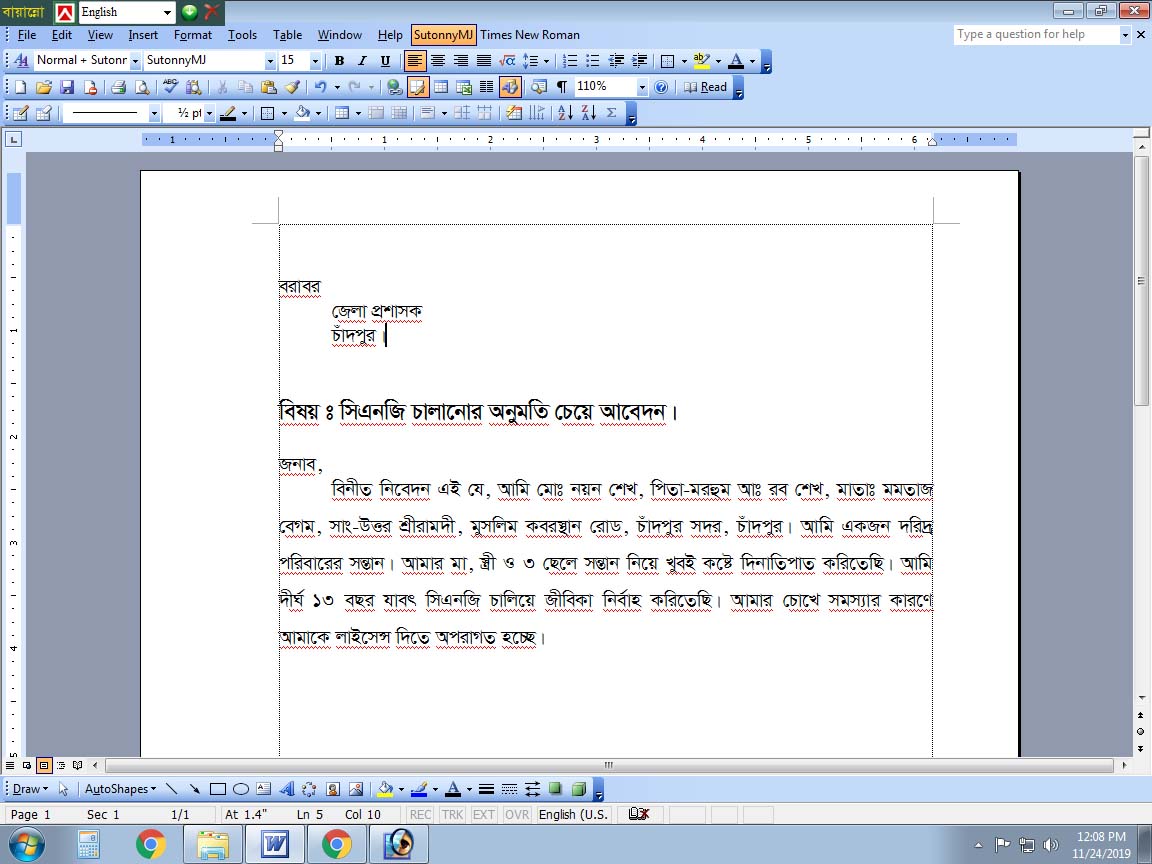
Task: Expand the zoom percentage dropdown
Action: click(x=642, y=87)
